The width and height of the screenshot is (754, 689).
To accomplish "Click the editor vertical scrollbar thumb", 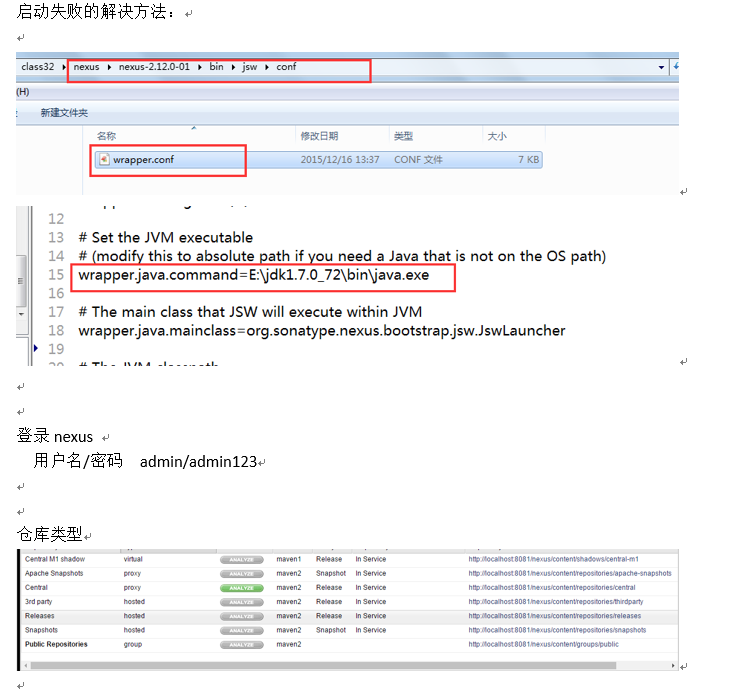I will coord(21,281).
